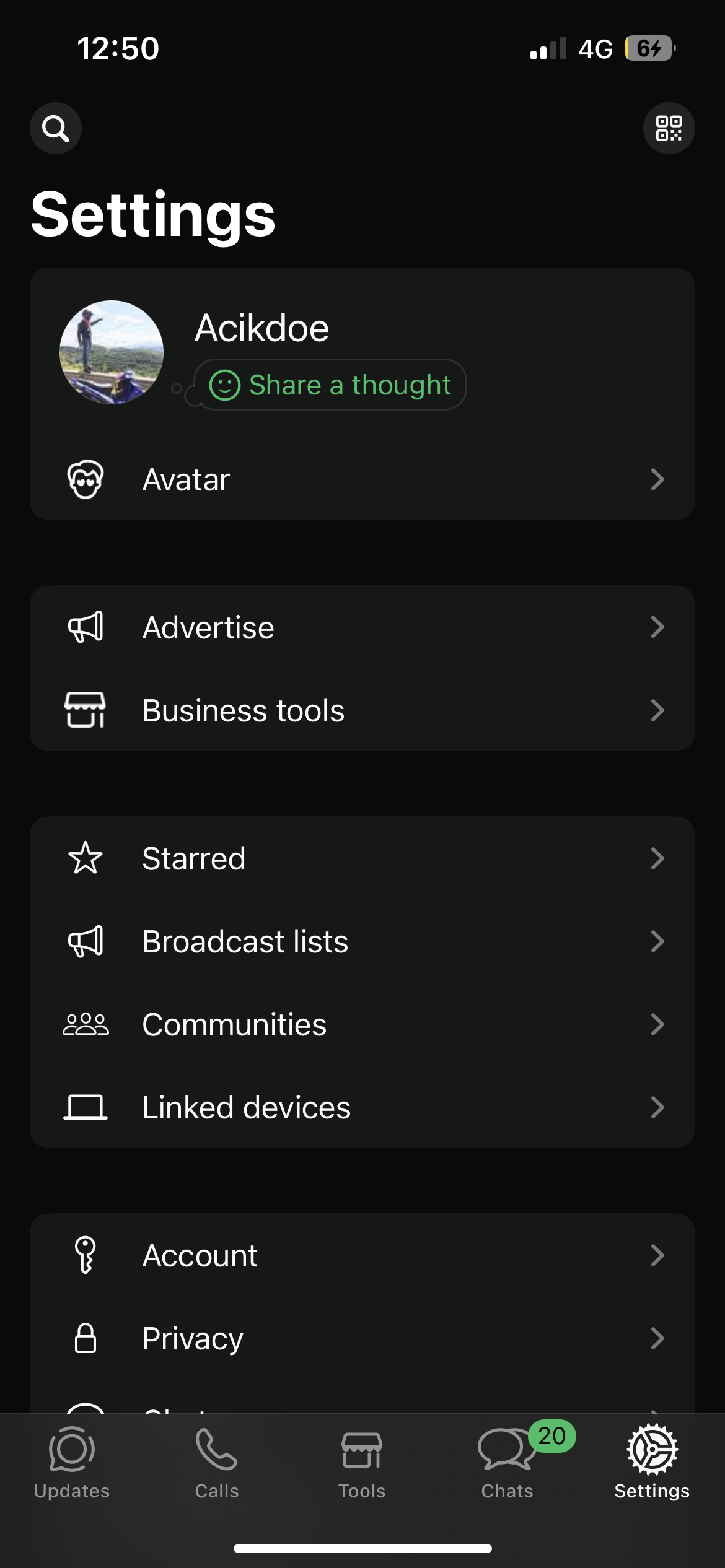Tap the search magnifier icon
Screen dimensions: 725x1568
56,128
